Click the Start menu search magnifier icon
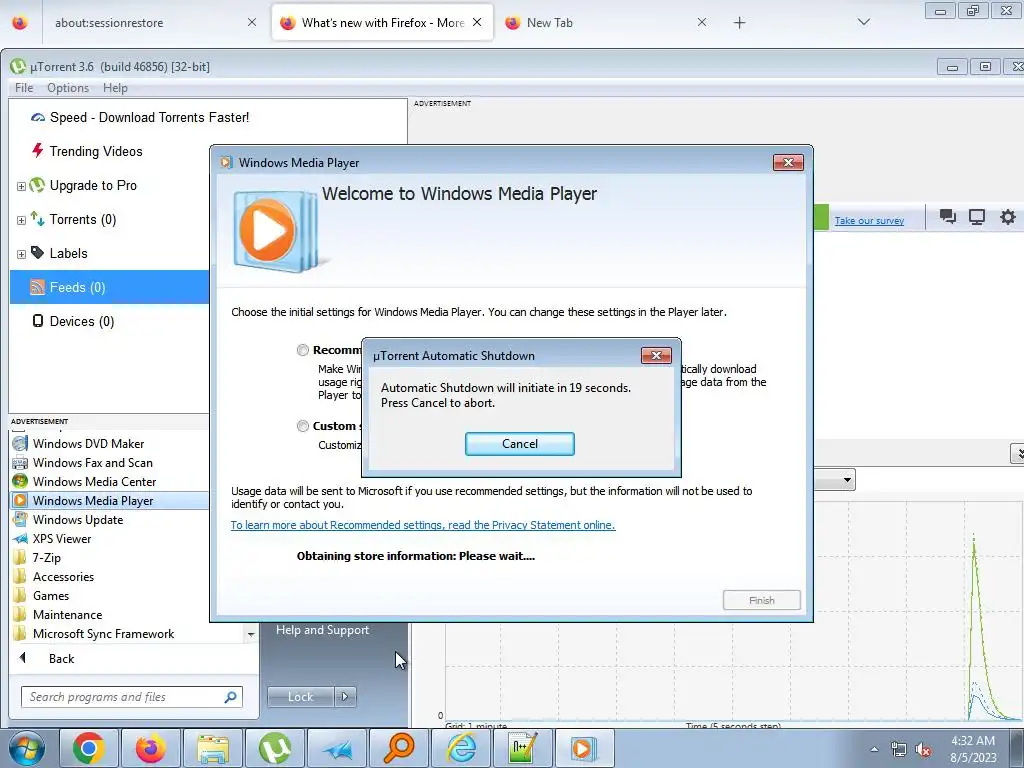1024x768 pixels. point(230,697)
